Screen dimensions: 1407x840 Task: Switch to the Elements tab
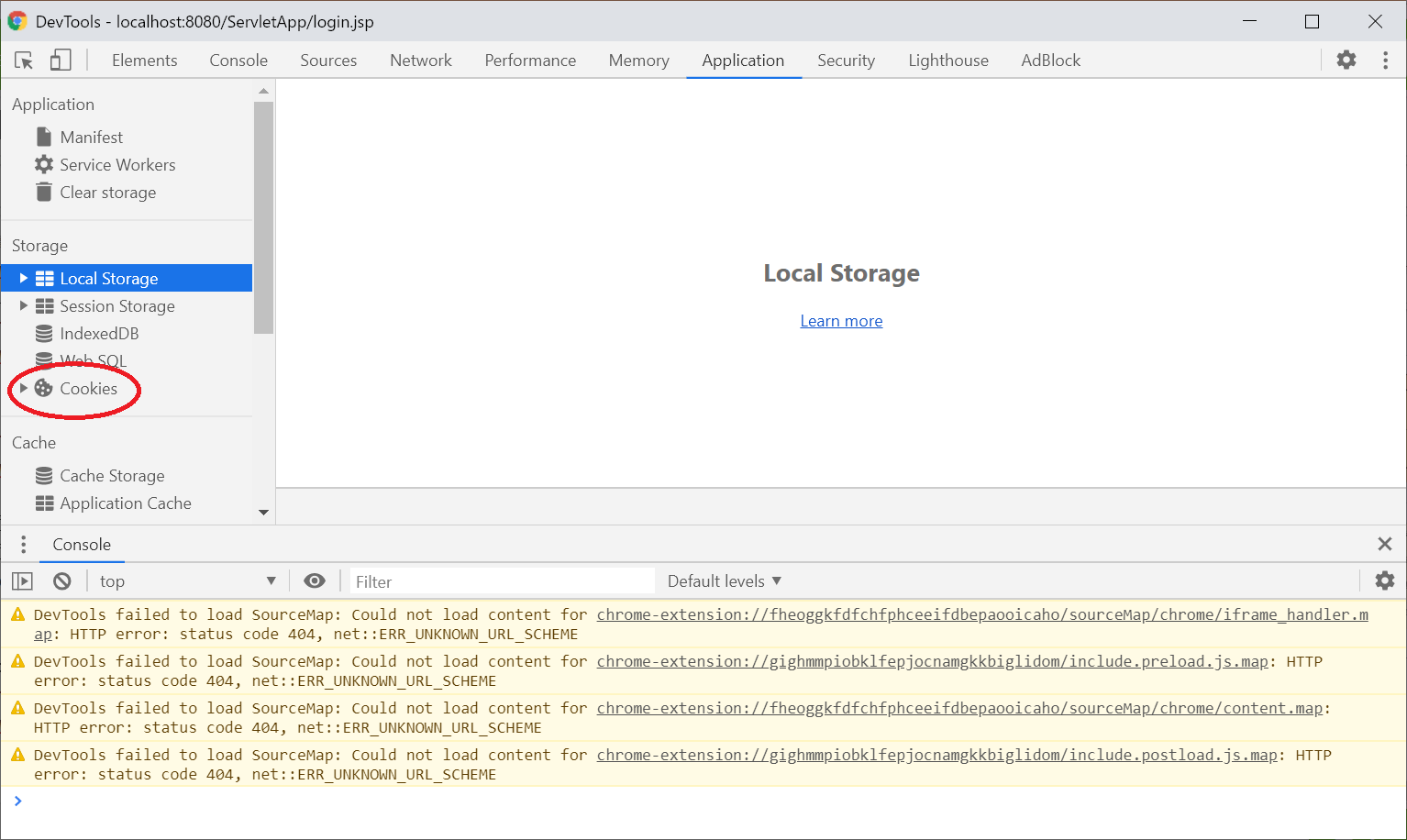click(145, 61)
